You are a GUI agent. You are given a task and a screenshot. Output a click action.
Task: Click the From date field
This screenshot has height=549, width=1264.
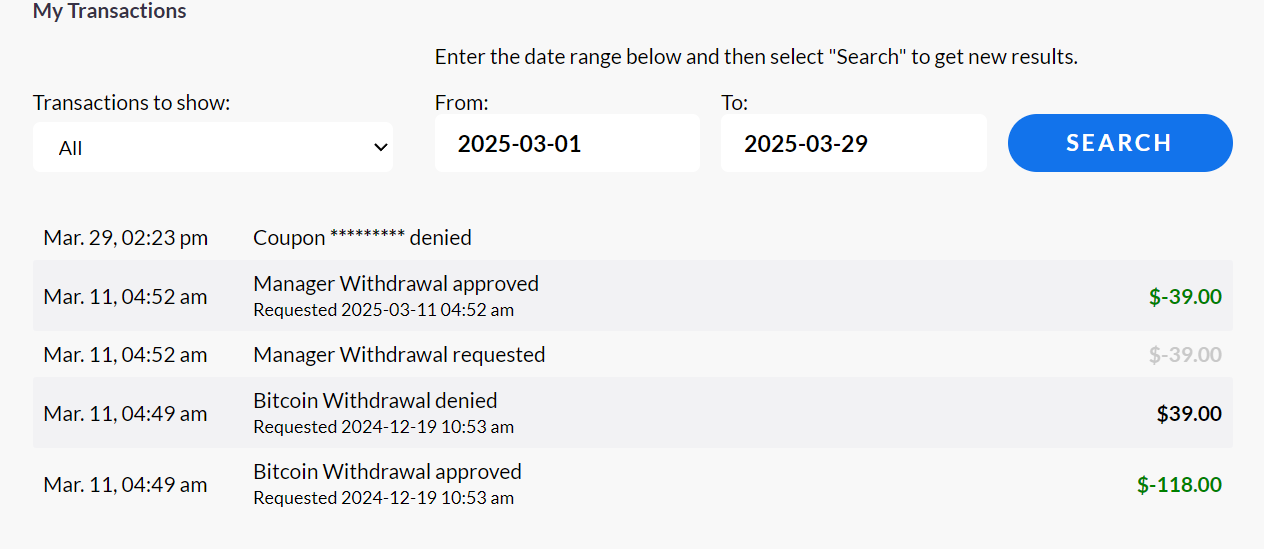(567, 143)
